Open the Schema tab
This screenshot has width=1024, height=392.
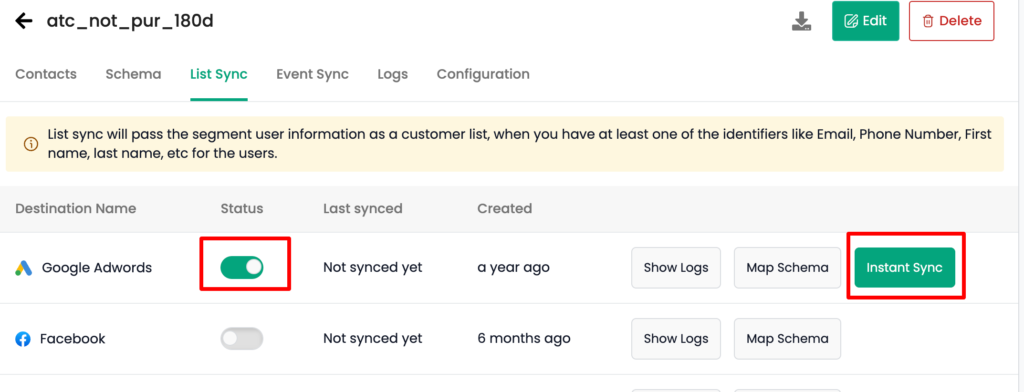(x=133, y=74)
